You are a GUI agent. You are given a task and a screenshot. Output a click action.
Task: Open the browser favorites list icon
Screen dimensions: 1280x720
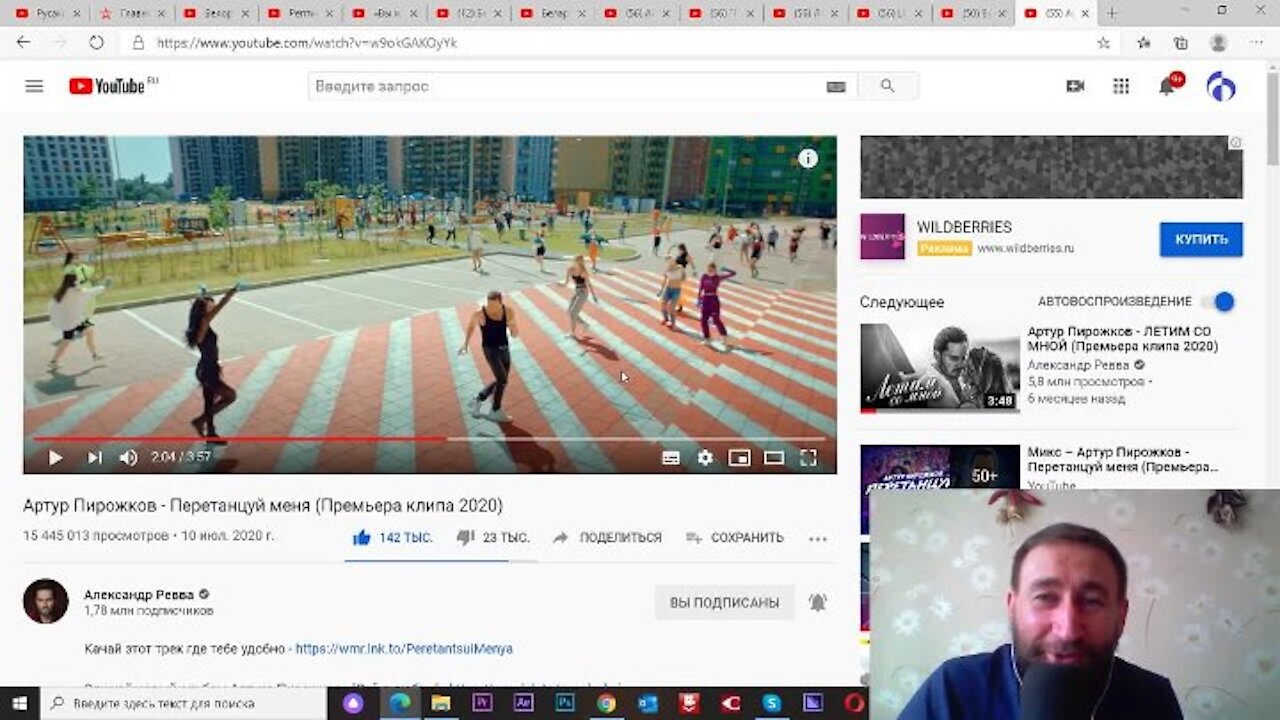click(1143, 43)
